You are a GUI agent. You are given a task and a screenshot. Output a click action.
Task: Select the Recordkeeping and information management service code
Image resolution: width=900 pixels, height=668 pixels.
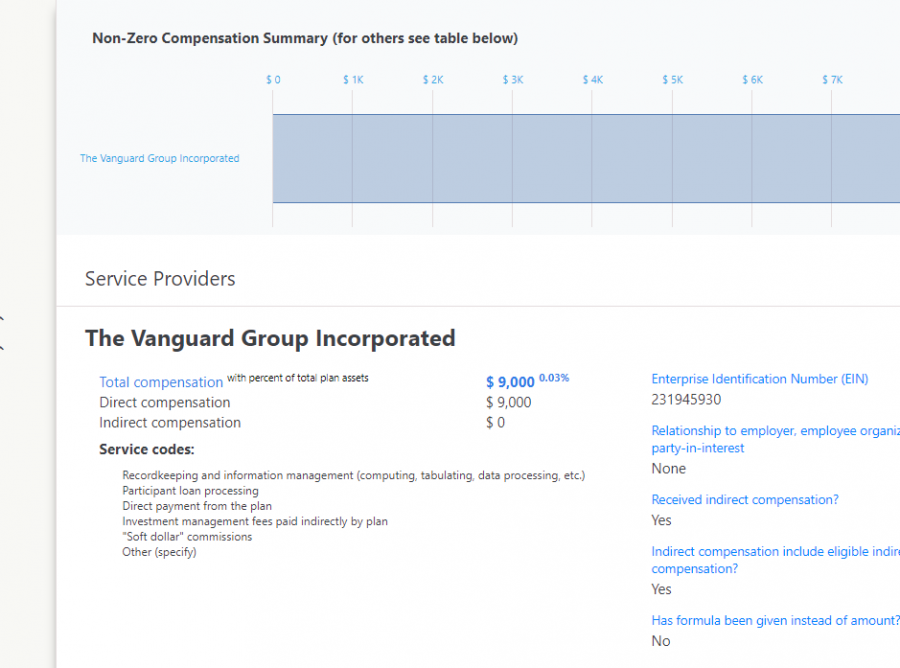[x=353, y=475]
